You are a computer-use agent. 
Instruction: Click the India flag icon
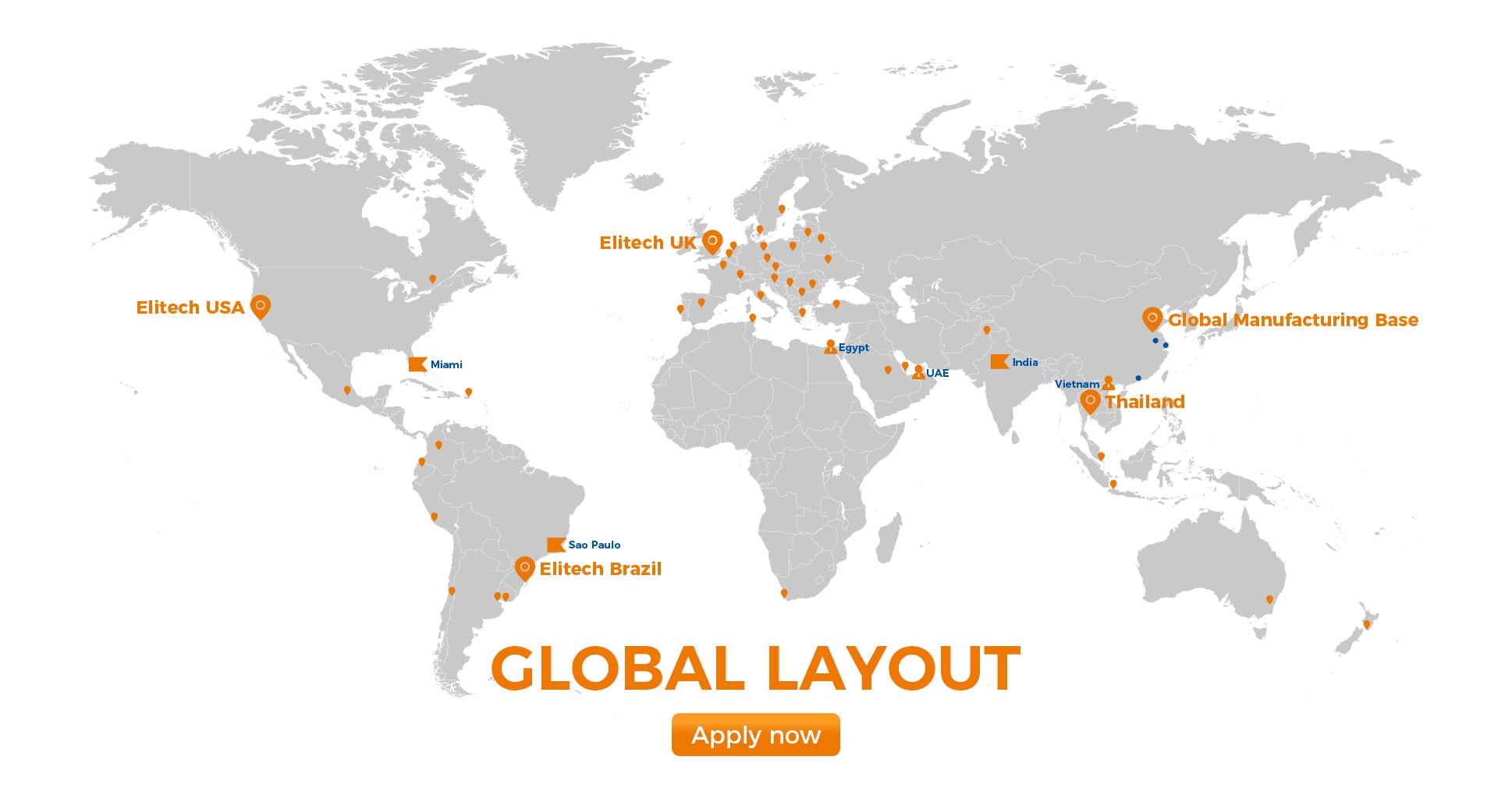[999, 362]
